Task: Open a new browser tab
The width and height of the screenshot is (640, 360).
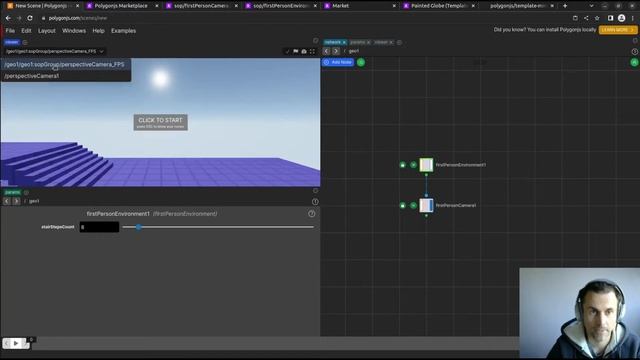Action: pos(565,6)
